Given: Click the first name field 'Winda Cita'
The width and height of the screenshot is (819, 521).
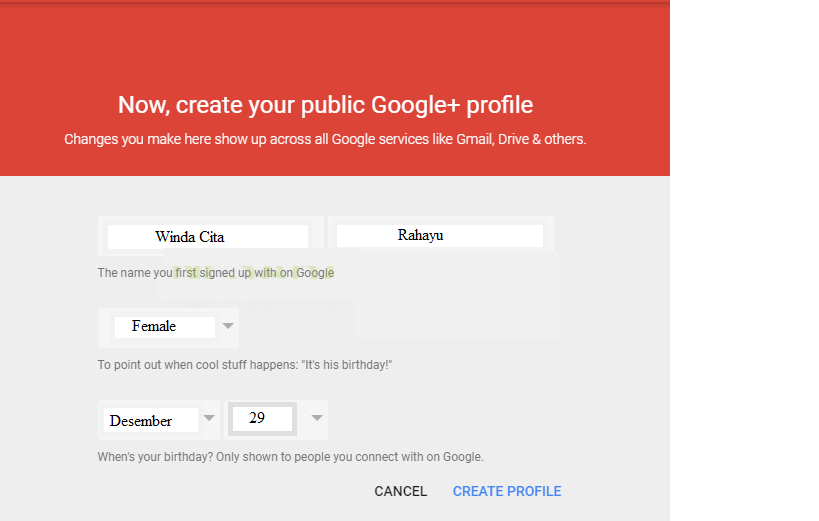Looking at the screenshot, I should (x=208, y=237).
